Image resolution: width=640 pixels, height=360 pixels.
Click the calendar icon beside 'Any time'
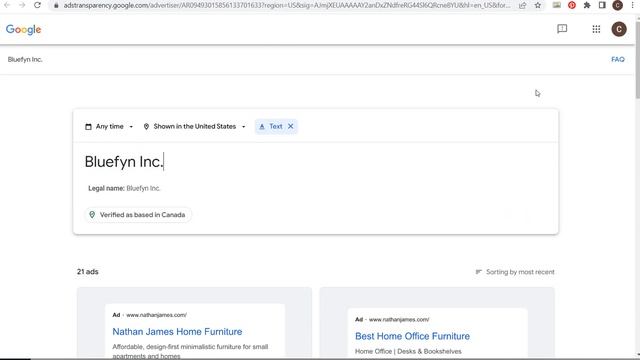[x=88, y=127]
